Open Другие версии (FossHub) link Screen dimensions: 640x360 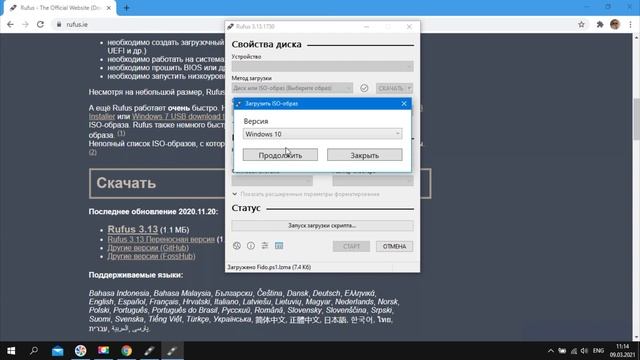151,256
